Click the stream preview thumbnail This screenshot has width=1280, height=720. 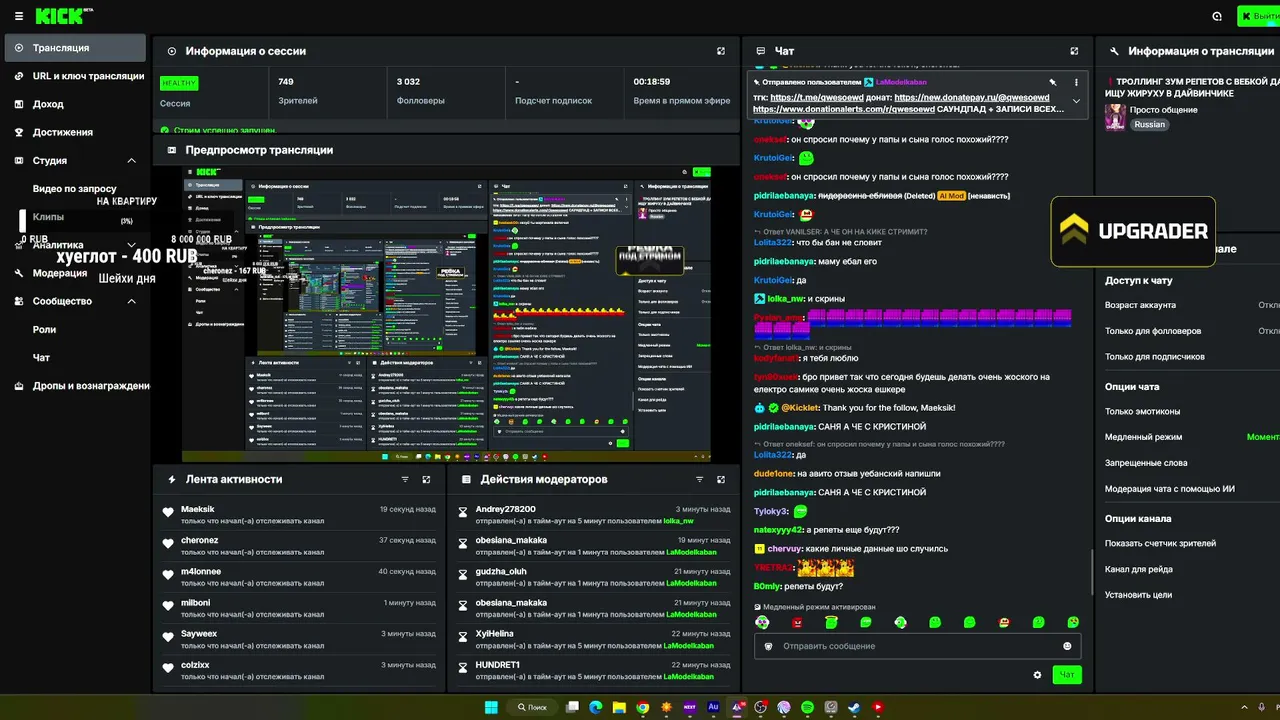(447, 314)
